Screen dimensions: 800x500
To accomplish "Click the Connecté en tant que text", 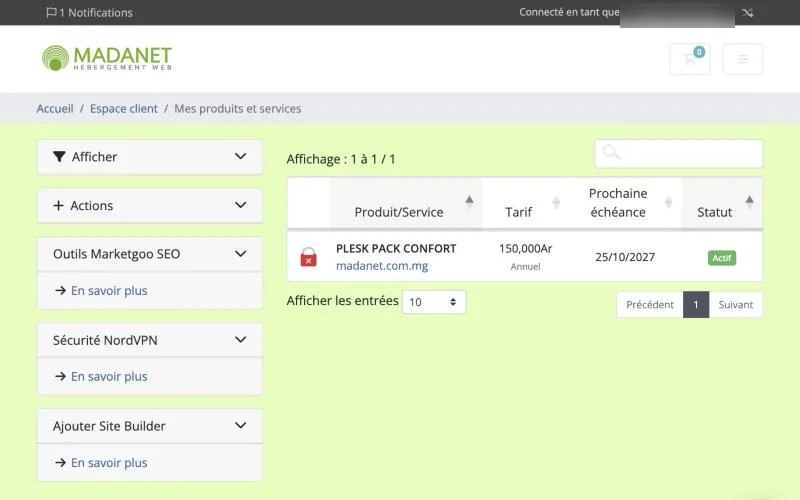I will point(569,12).
